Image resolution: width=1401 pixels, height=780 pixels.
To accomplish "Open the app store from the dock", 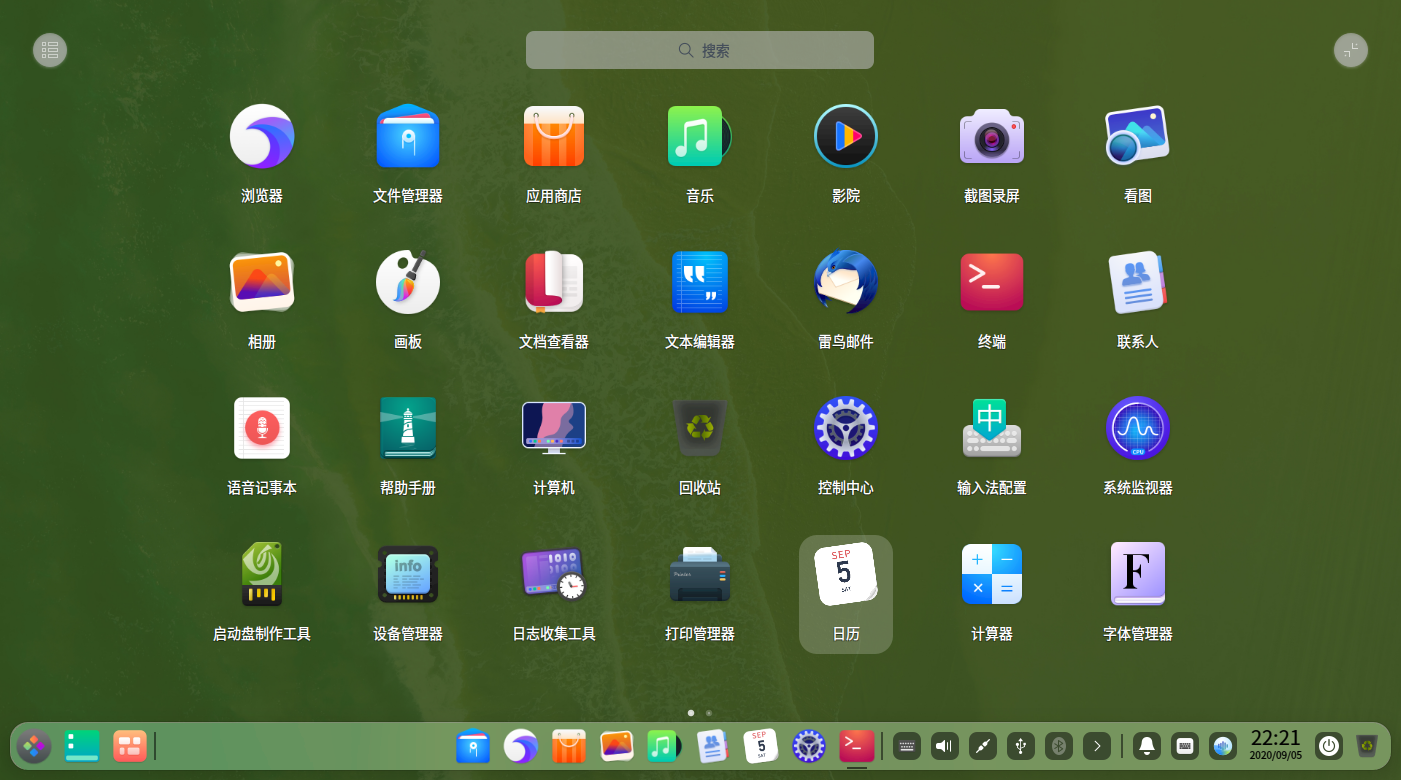I will [x=569, y=746].
